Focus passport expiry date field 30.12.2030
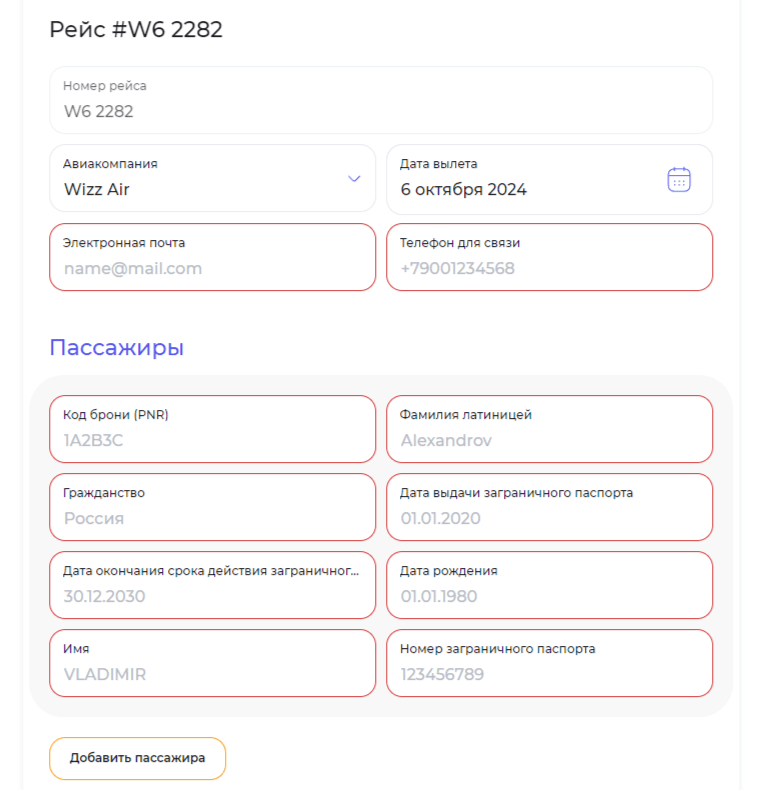This screenshot has width=768, height=790. pos(212,585)
